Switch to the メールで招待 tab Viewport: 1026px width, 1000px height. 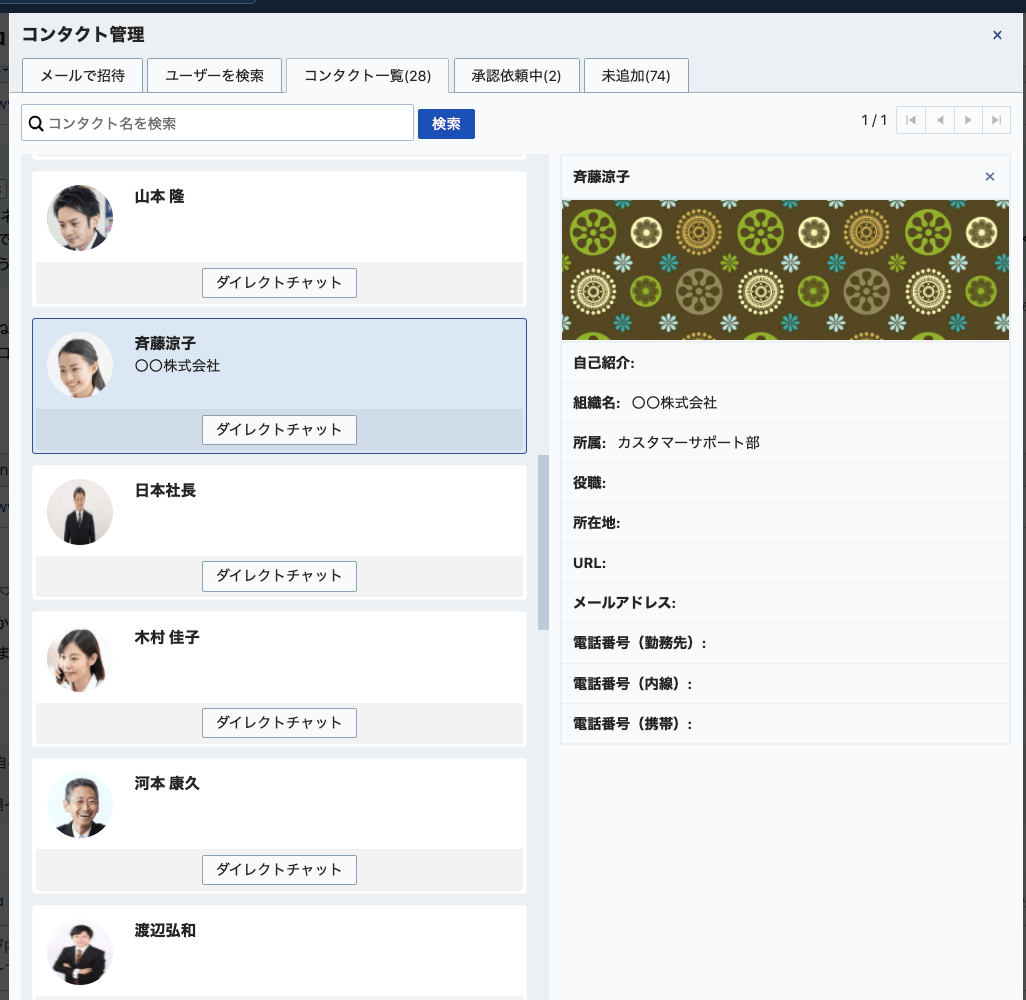[x=82, y=76]
